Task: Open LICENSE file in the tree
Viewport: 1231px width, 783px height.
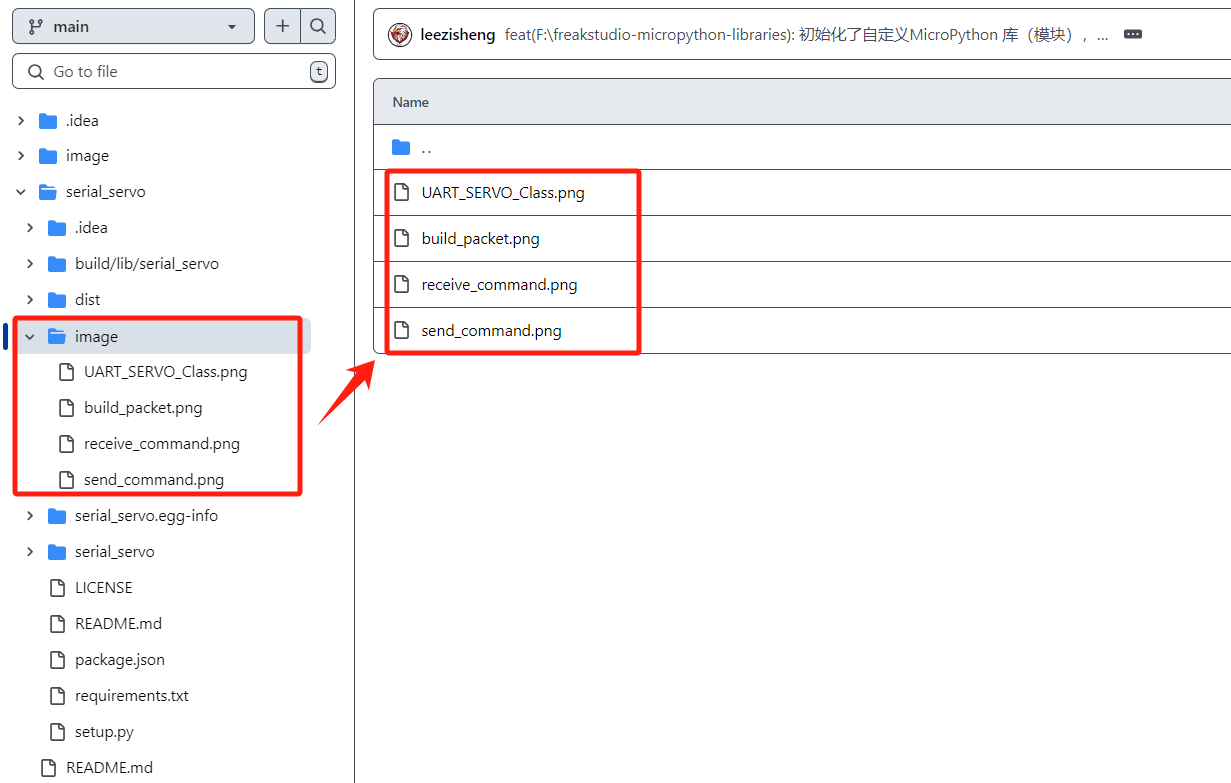Action: pyautogui.click(x=104, y=588)
